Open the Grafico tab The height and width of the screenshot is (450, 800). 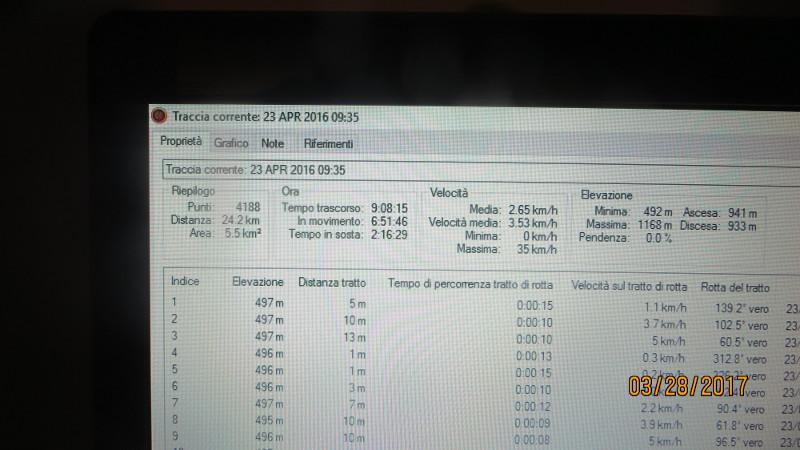(231, 143)
